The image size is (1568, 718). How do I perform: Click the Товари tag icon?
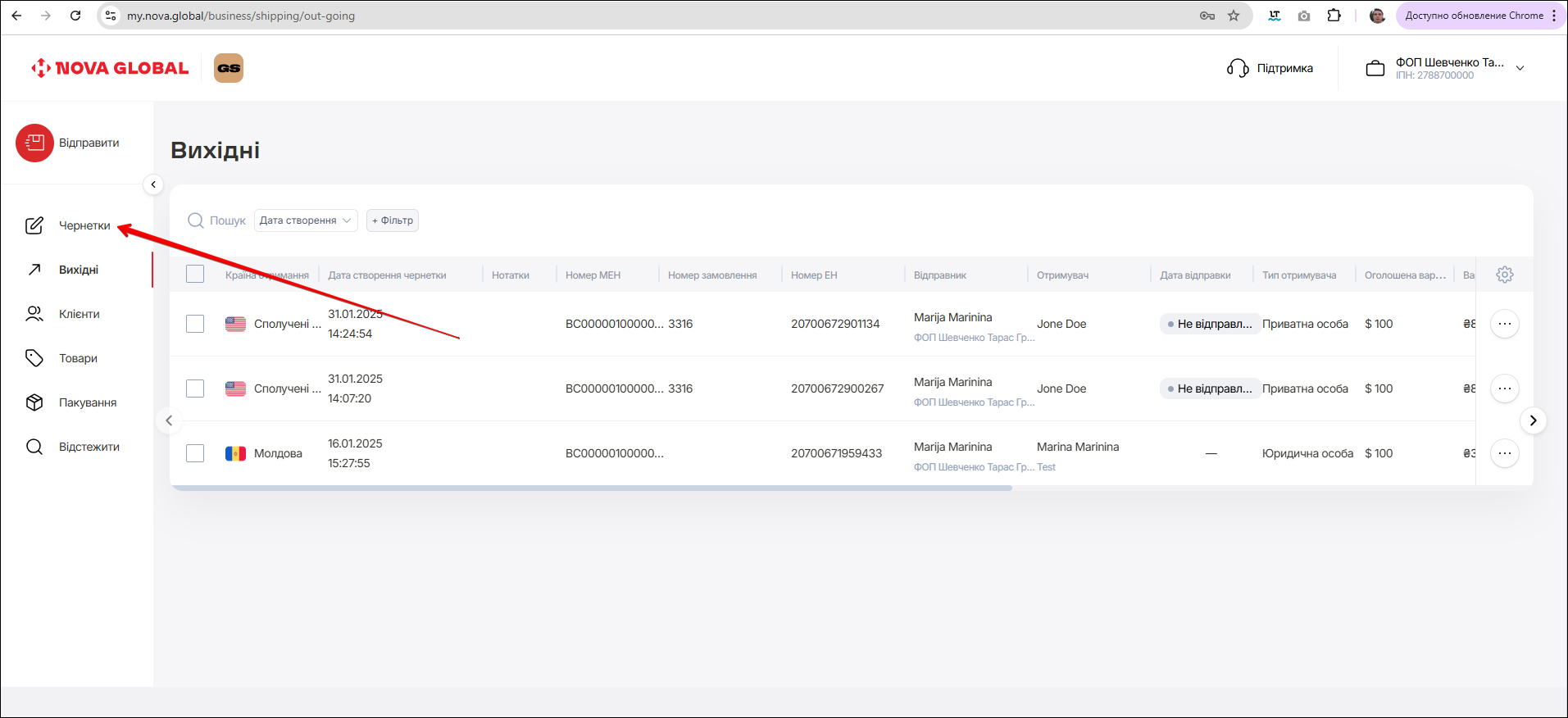point(34,358)
